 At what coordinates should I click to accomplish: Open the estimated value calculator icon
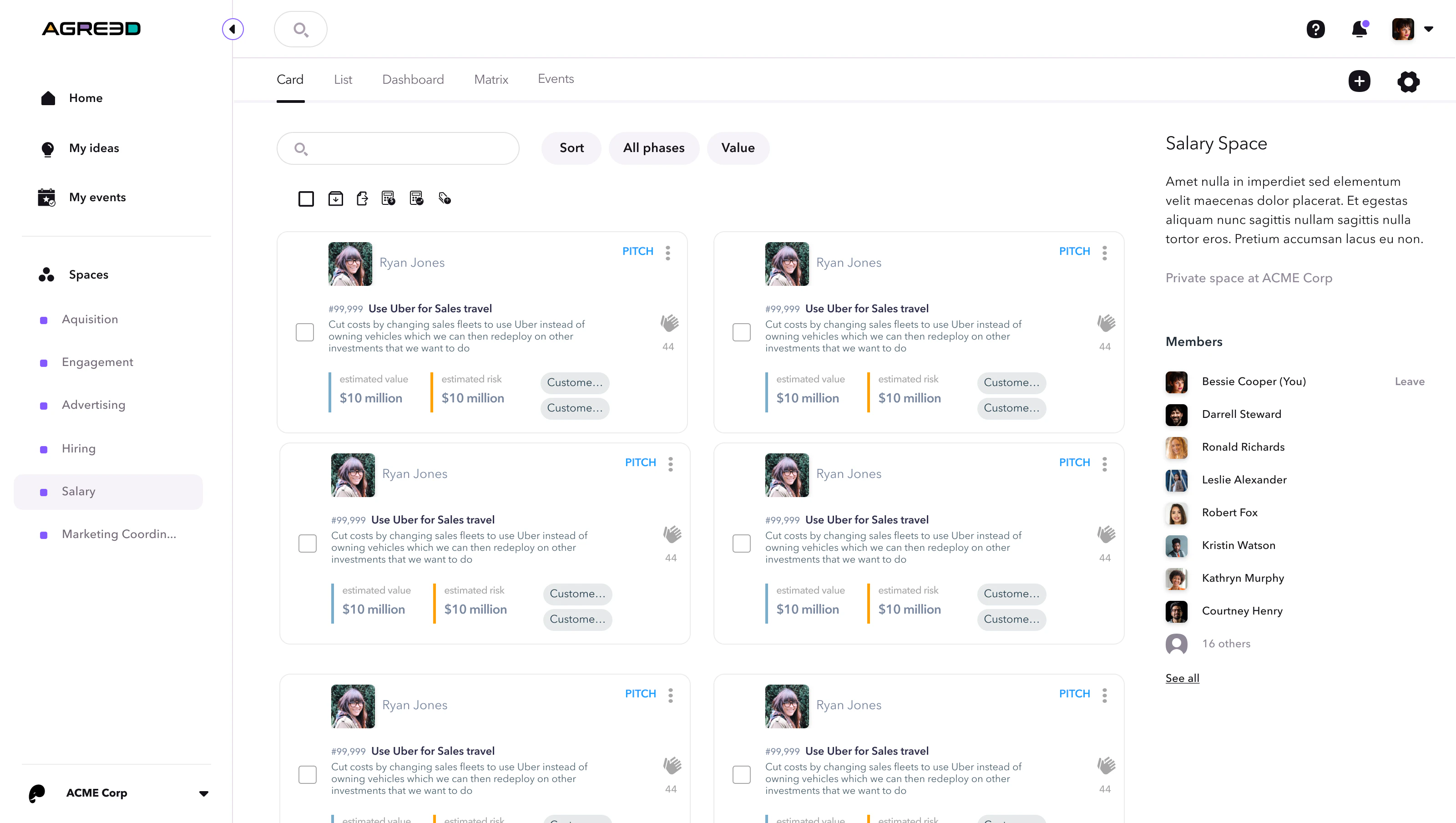click(x=388, y=198)
